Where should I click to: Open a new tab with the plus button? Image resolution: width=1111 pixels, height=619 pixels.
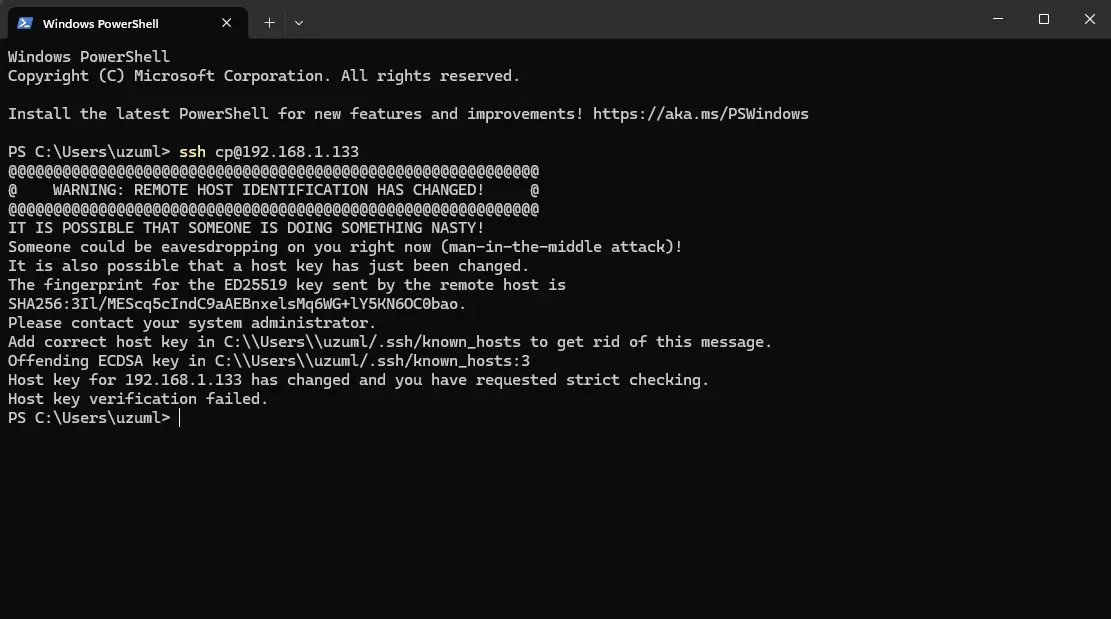(x=269, y=23)
